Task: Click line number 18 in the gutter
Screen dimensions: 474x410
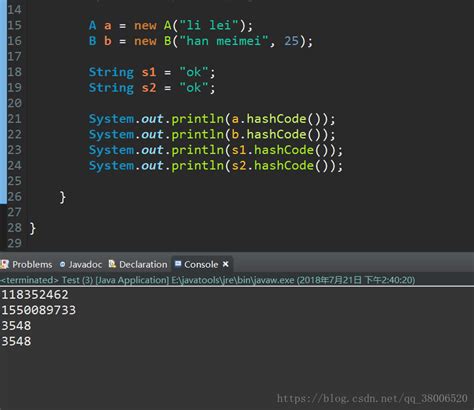Action: pyautogui.click(x=14, y=72)
